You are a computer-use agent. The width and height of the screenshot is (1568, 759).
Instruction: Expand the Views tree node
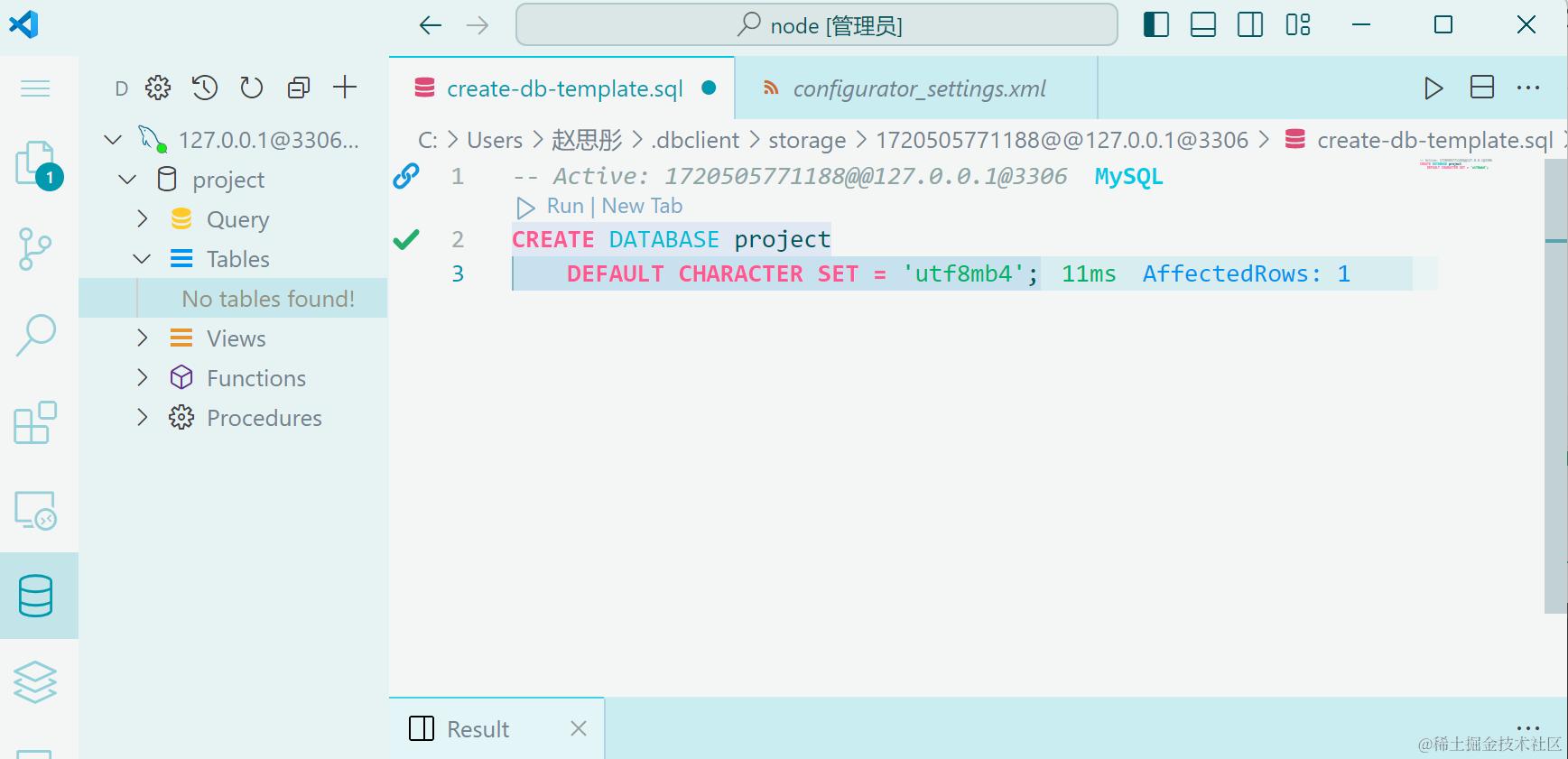coord(142,338)
